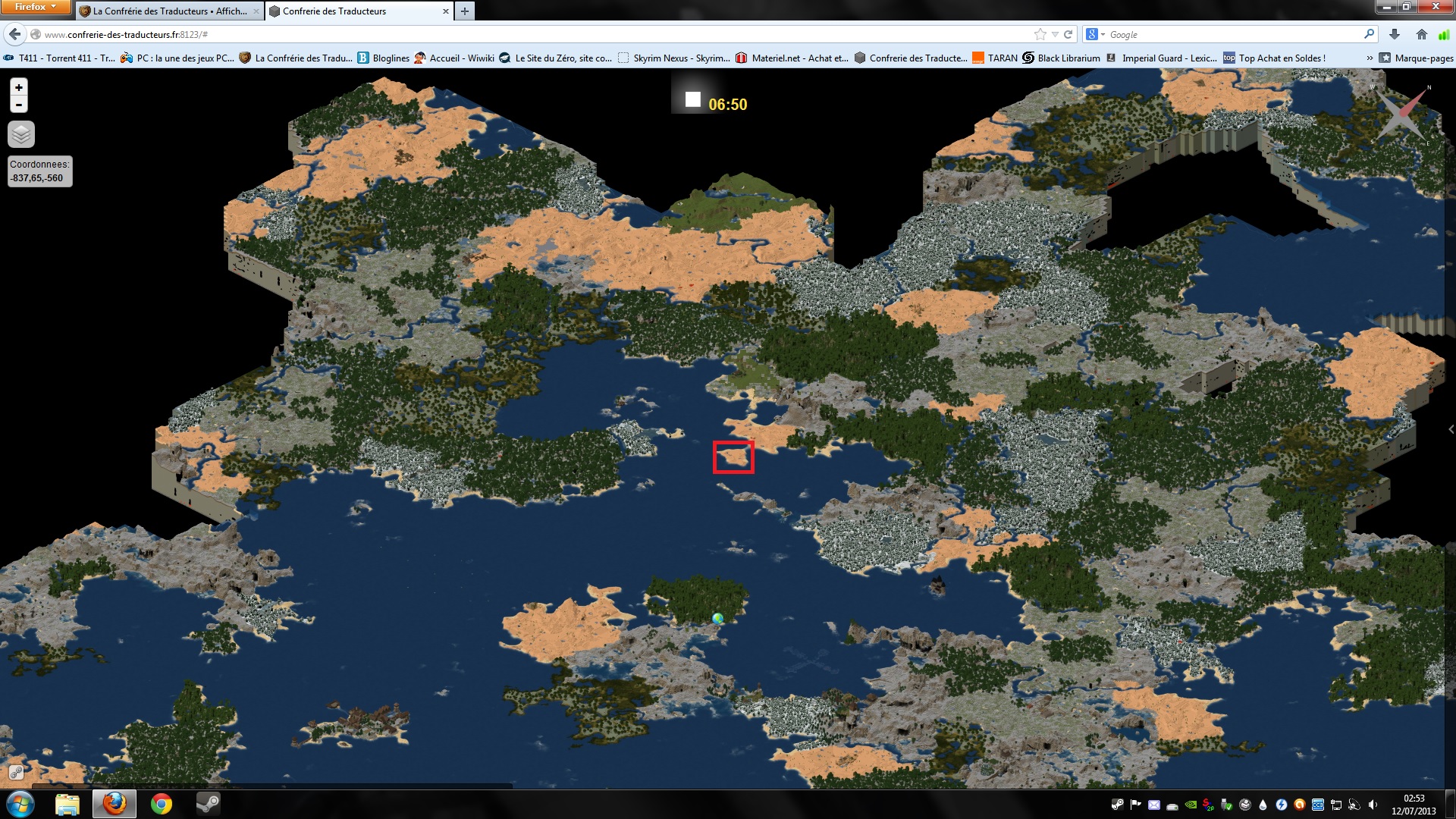Open the search engine selector dropdown
The height and width of the screenshot is (819, 1456).
(1095, 34)
